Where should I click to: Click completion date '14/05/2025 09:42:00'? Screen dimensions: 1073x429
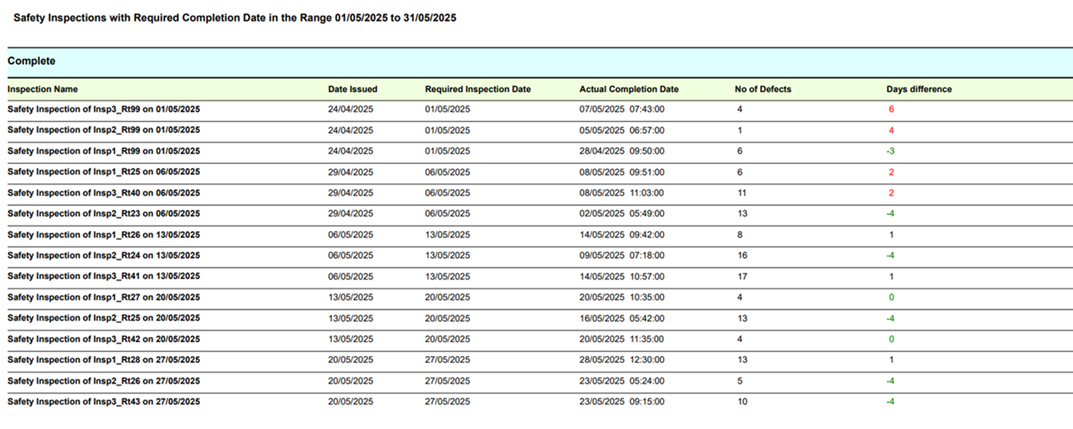[622, 235]
